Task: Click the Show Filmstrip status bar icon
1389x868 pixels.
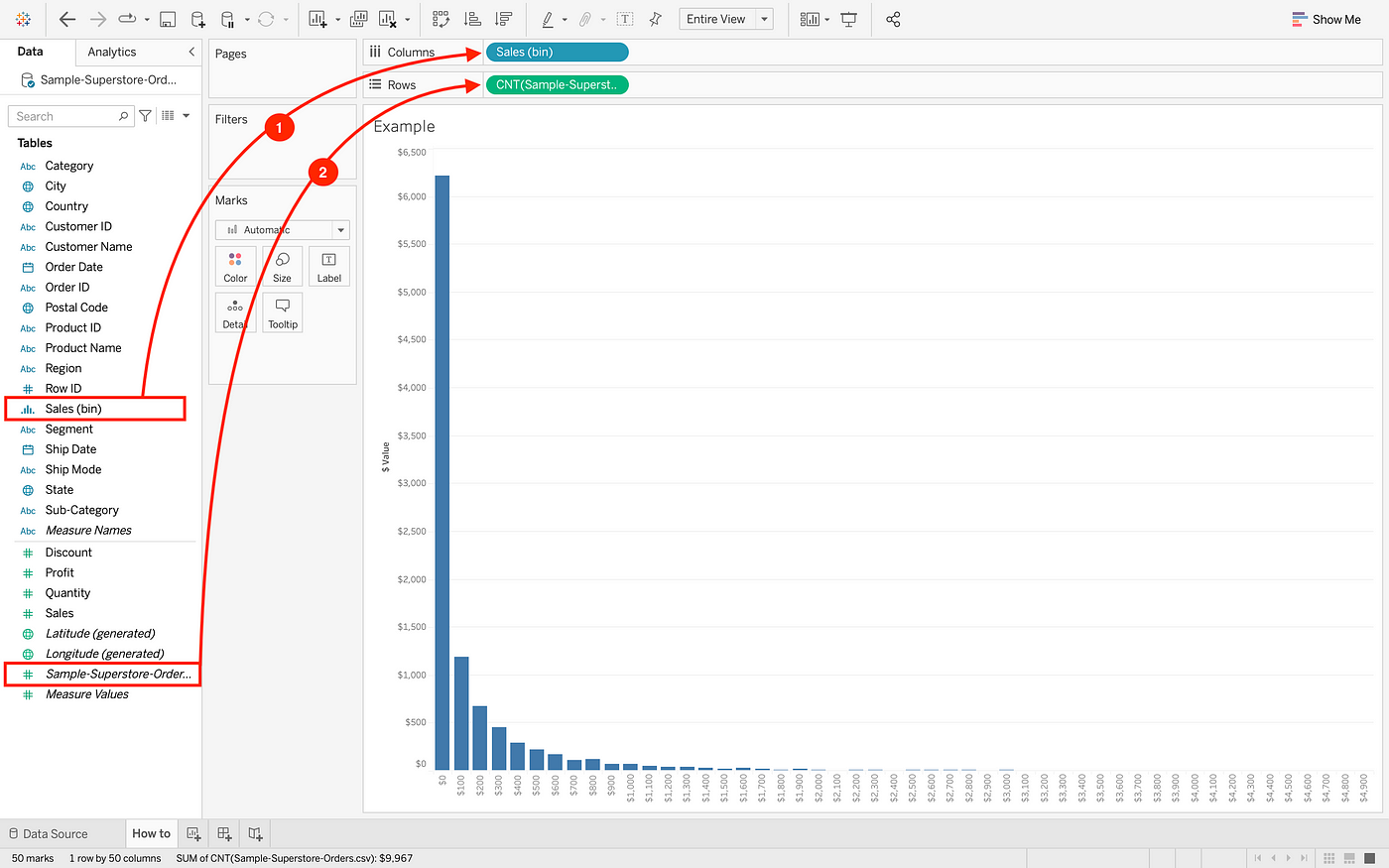Action: tap(1349, 858)
